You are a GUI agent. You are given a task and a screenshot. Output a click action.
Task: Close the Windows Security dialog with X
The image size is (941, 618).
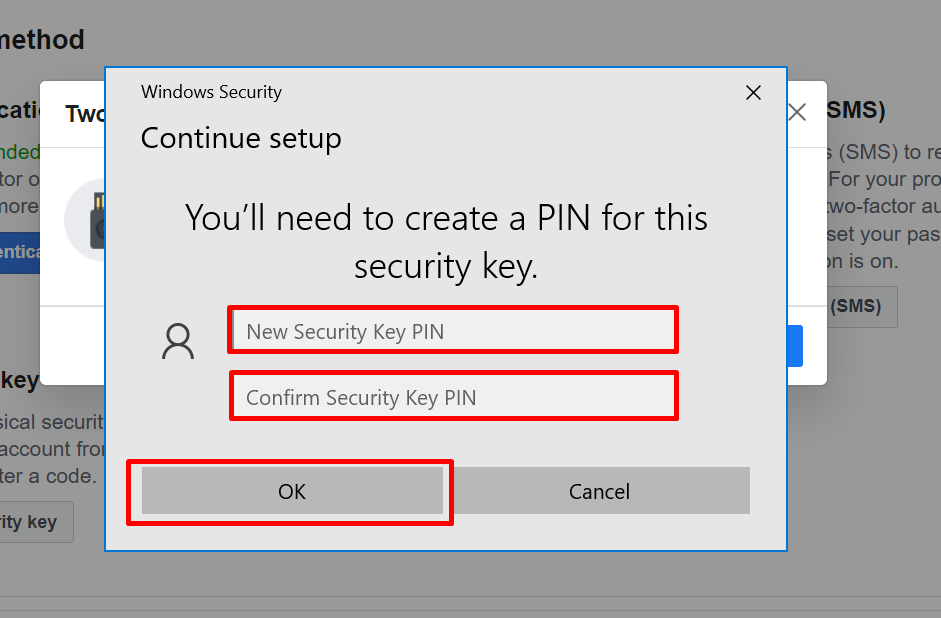pos(753,92)
